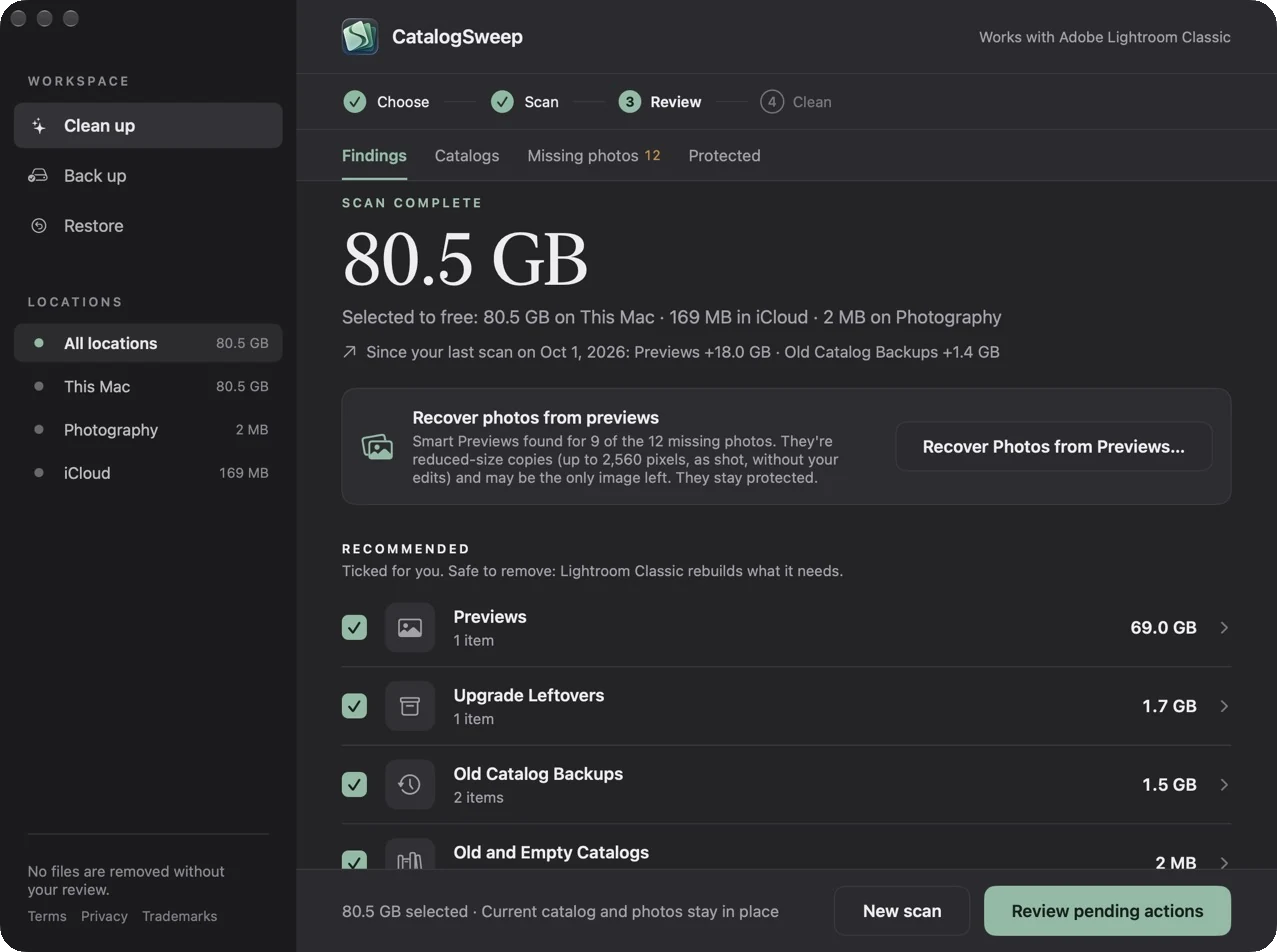The width and height of the screenshot is (1277, 952).
Task: Click the Previews picture icon
Action: pyautogui.click(x=410, y=628)
